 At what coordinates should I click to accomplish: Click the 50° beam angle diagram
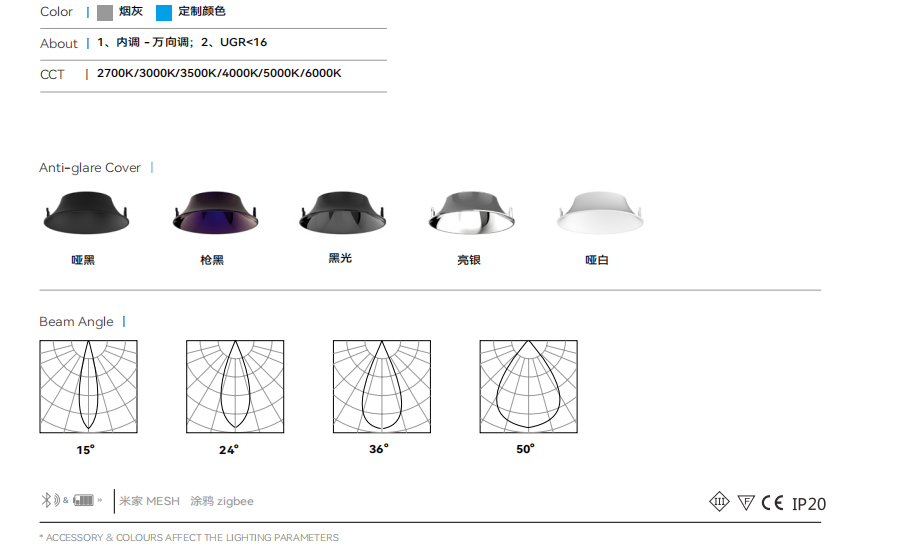(x=529, y=386)
